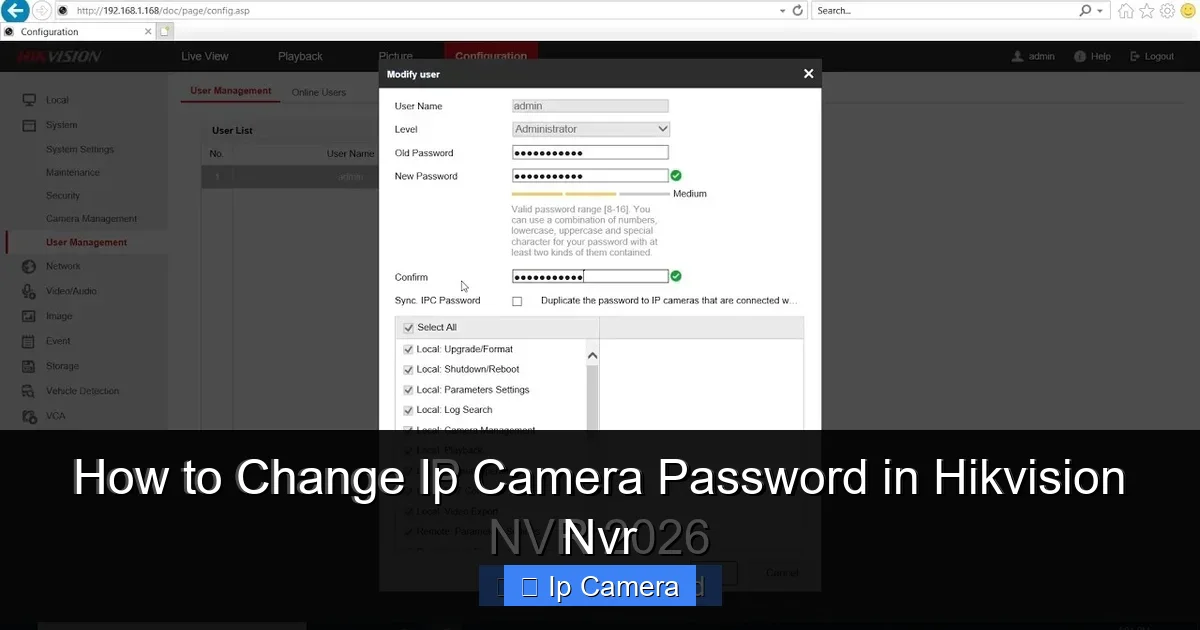This screenshot has height=630, width=1200.
Task: Open VCA section icon in sidebar
Action: pos(28,416)
